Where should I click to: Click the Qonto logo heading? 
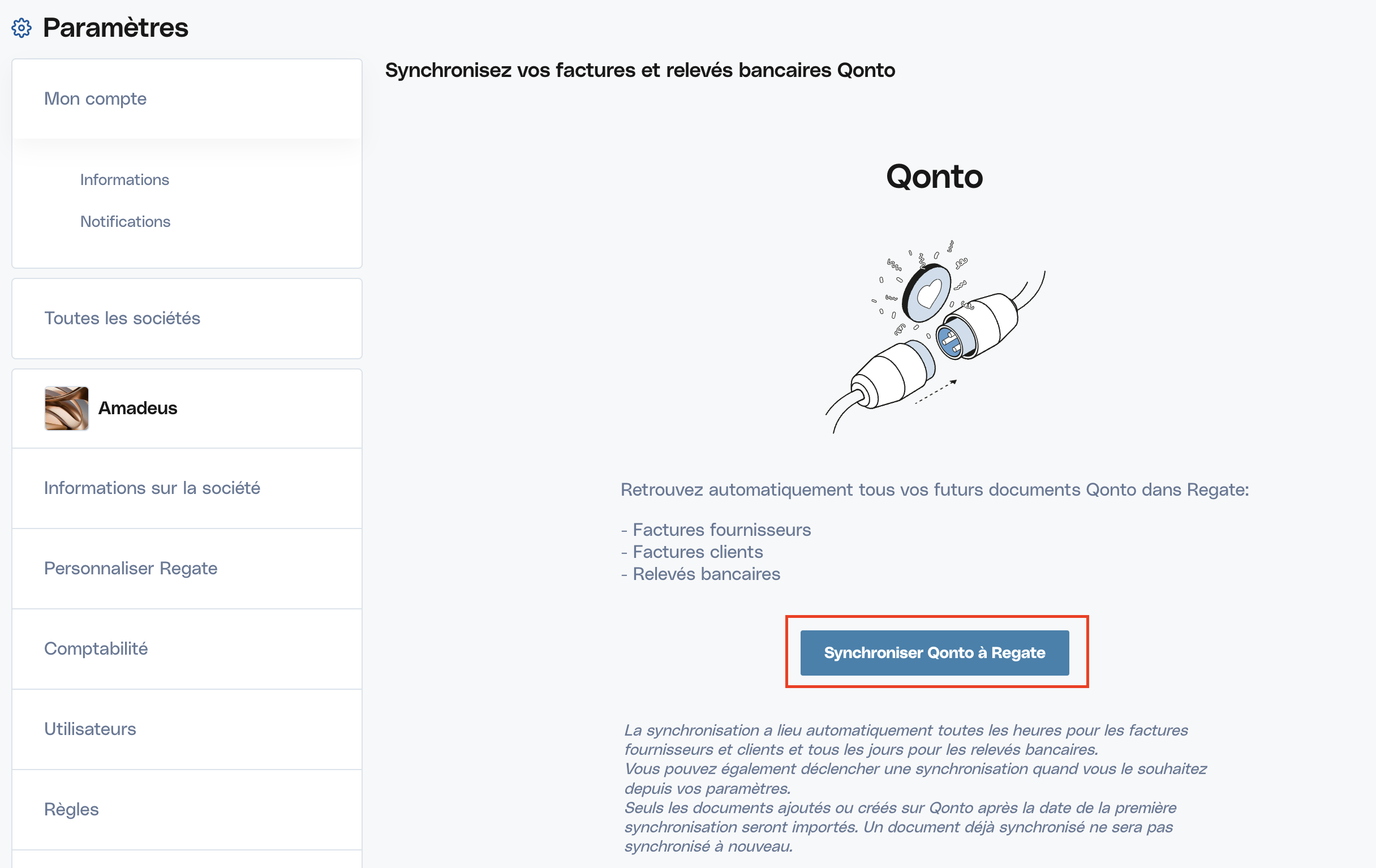tap(934, 176)
